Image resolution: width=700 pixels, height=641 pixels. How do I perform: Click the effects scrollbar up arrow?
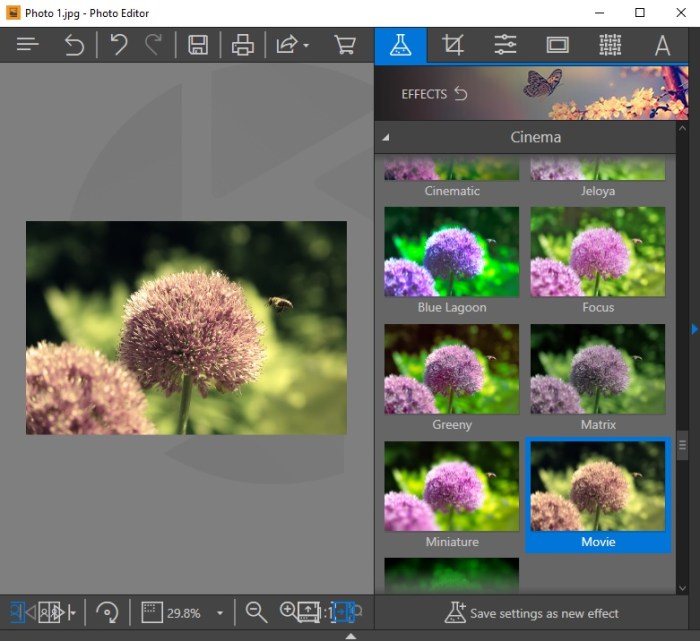pyautogui.click(x=682, y=129)
